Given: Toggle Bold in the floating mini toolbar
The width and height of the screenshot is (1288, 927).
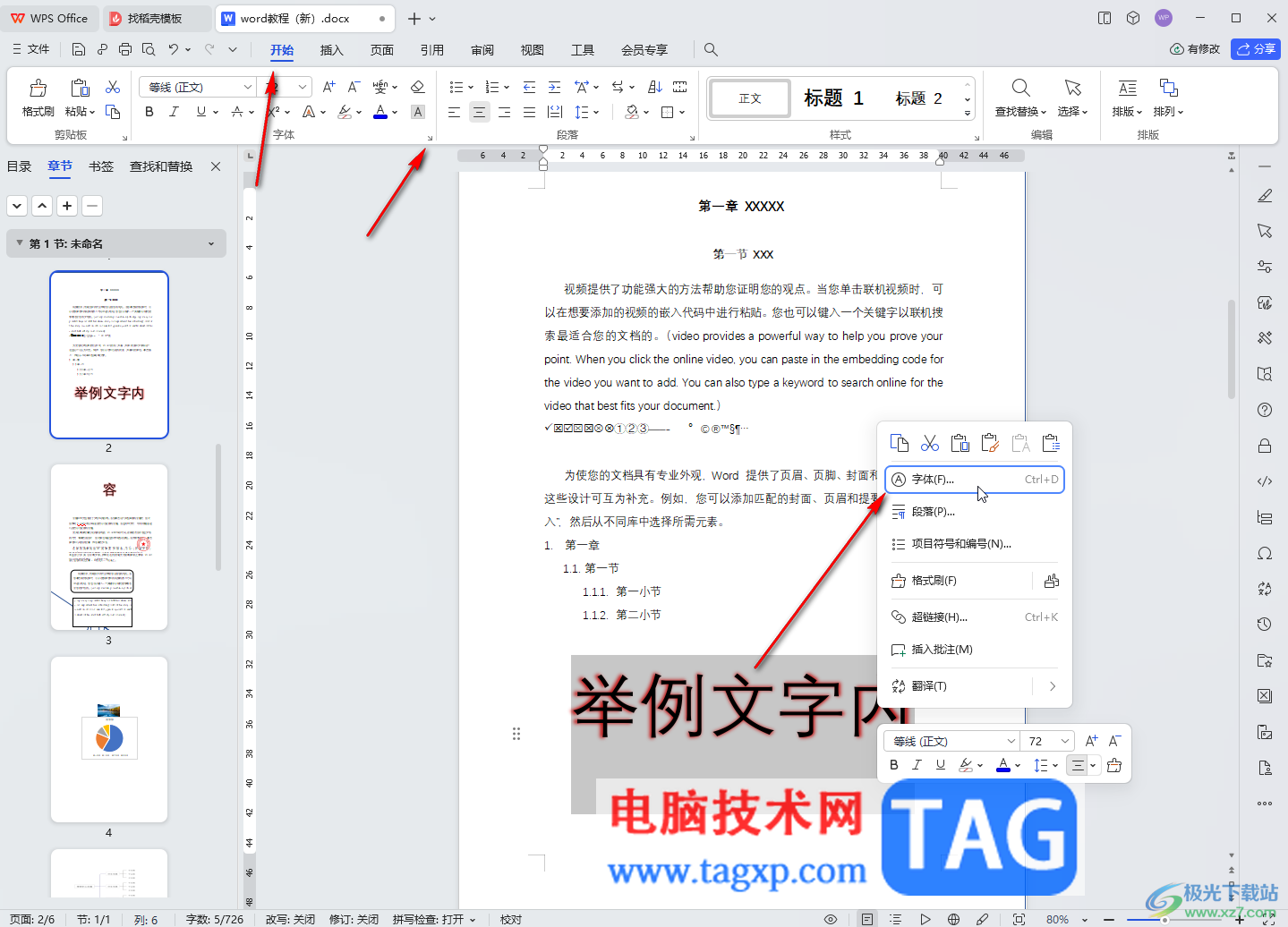Looking at the screenshot, I should pyautogui.click(x=894, y=765).
